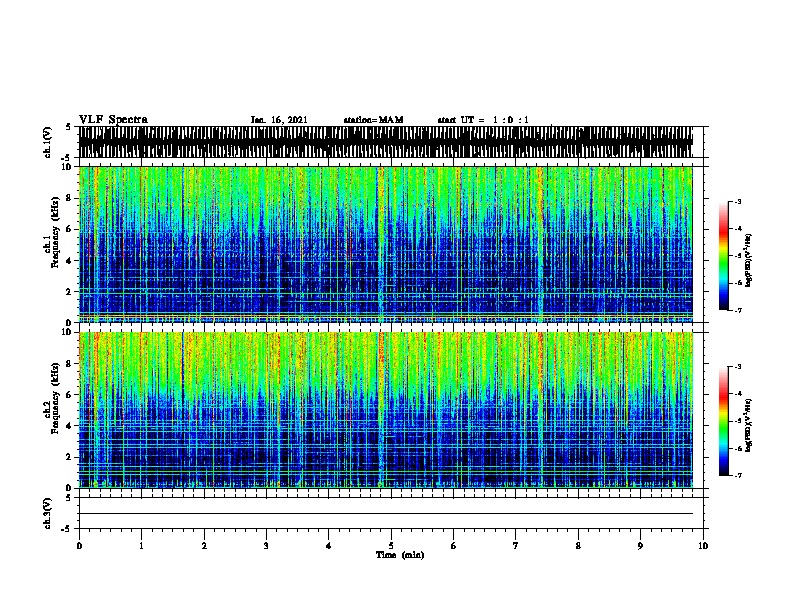Click the "VLF Spectra" plot title
Image resolution: width=792 pixels, height=612 pixels.
[113, 120]
